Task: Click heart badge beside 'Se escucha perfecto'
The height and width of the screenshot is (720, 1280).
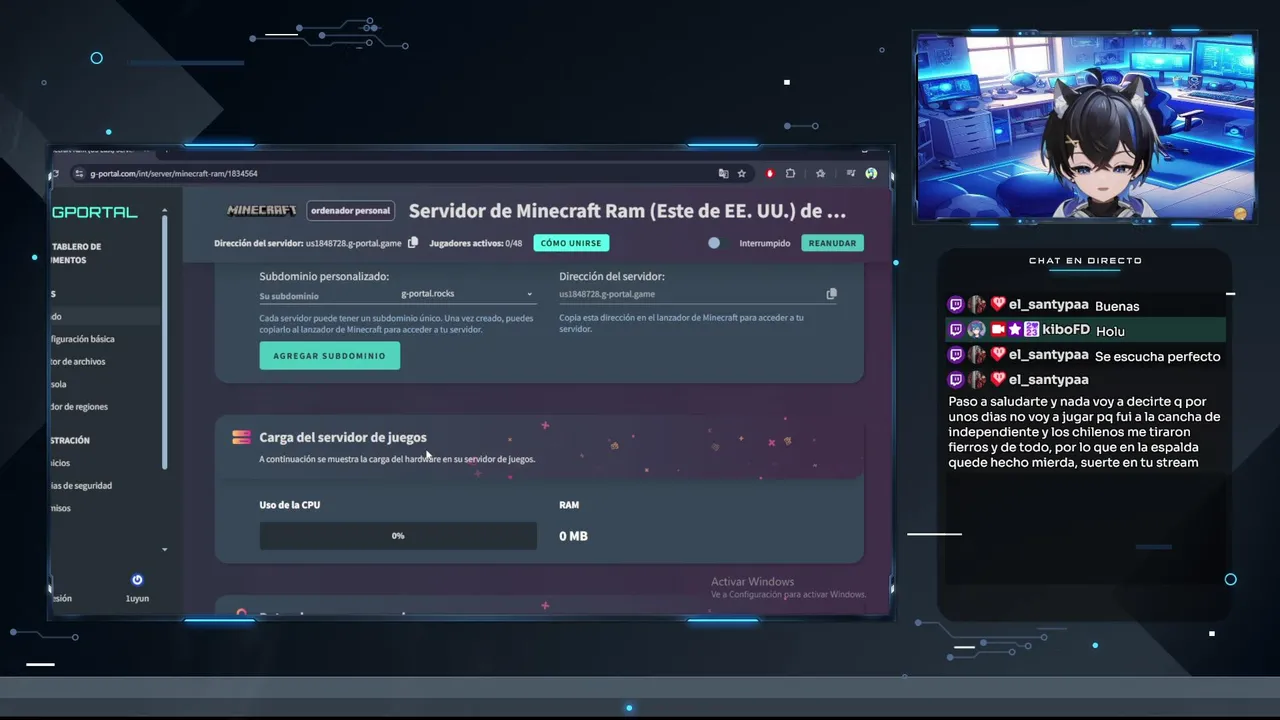Action: (x=998, y=354)
